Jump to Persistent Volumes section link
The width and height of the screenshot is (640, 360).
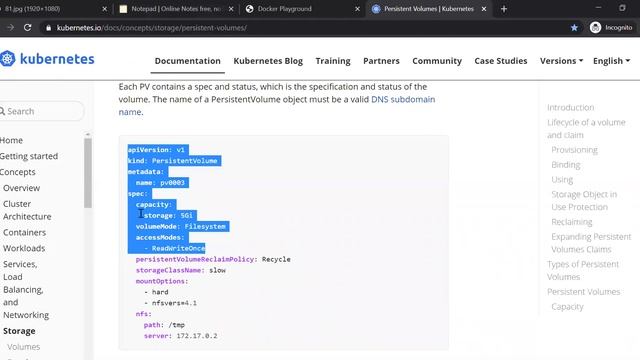[x=583, y=291]
